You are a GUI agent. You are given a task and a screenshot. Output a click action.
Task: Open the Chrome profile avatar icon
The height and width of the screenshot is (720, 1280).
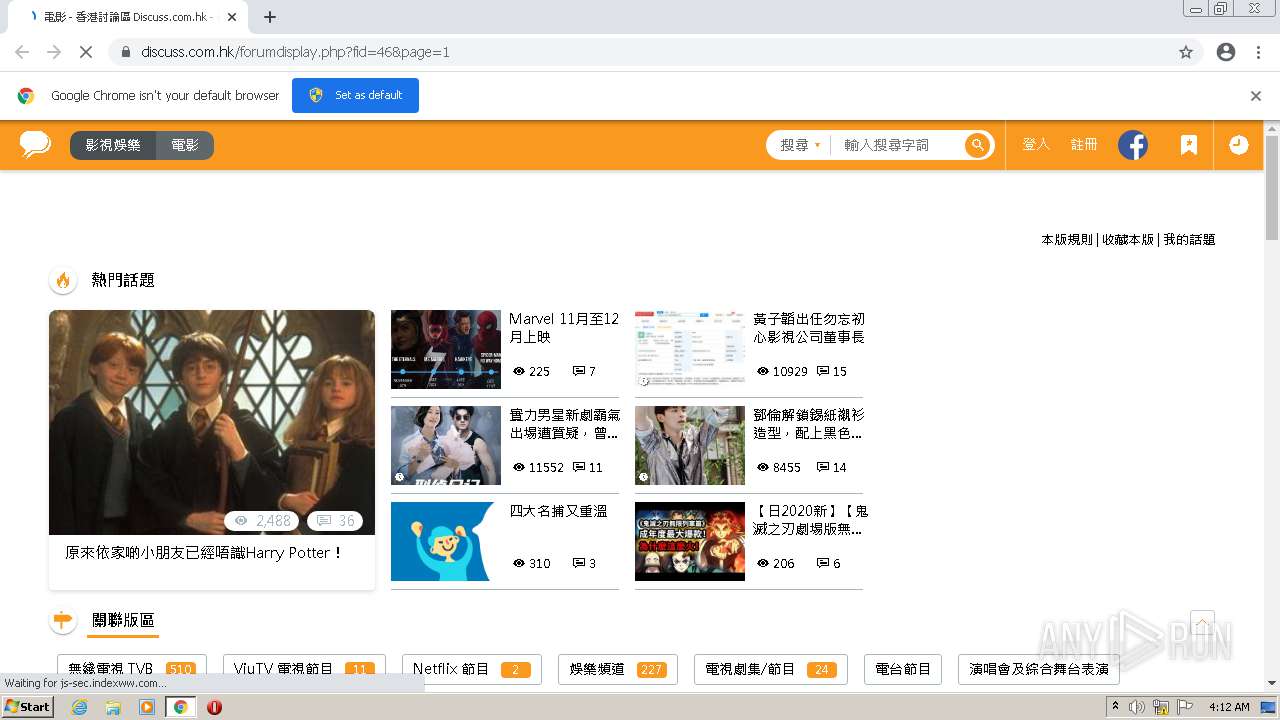1226,52
